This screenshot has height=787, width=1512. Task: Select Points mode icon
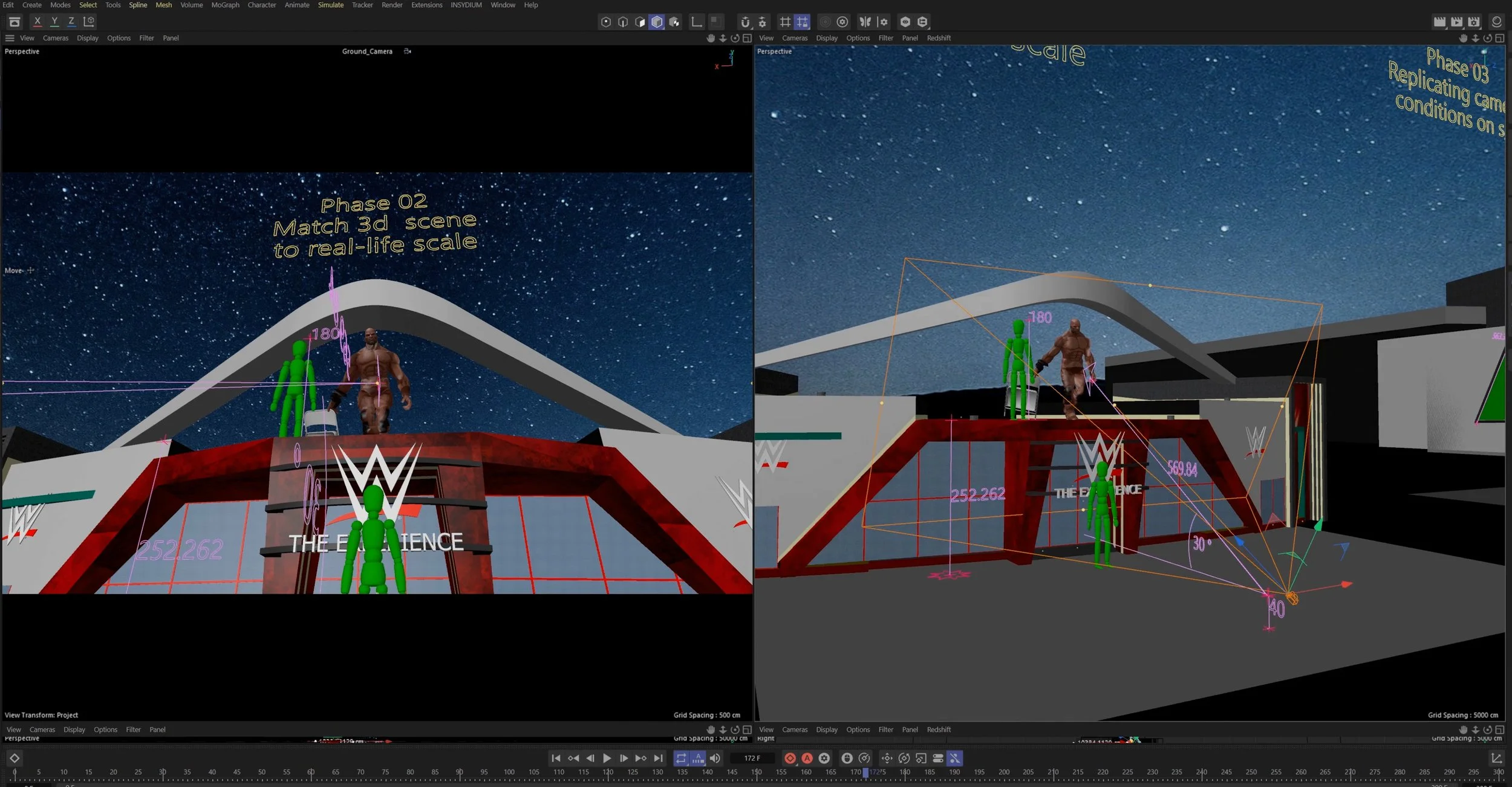(605, 22)
